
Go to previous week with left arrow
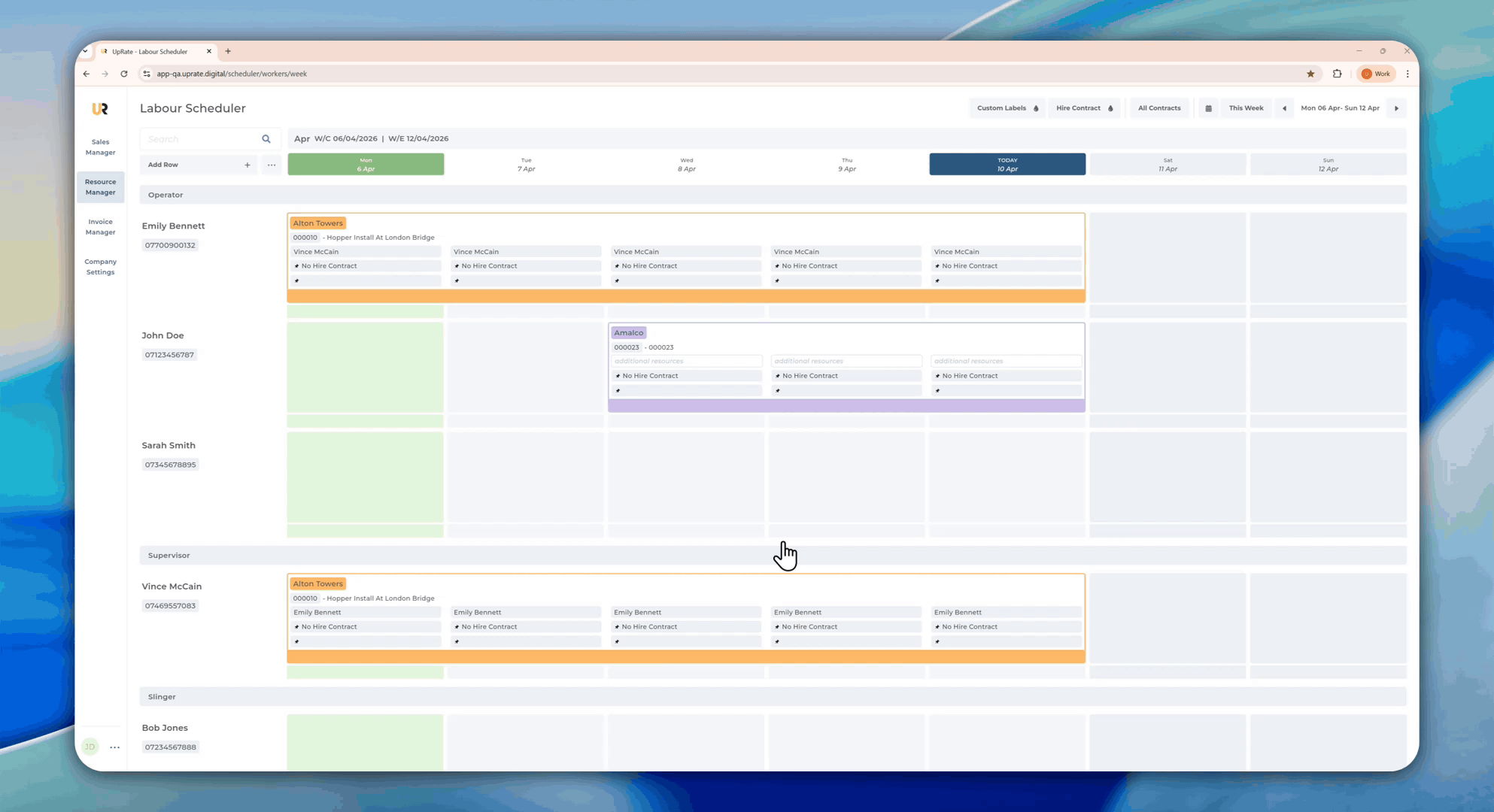click(x=1284, y=108)
